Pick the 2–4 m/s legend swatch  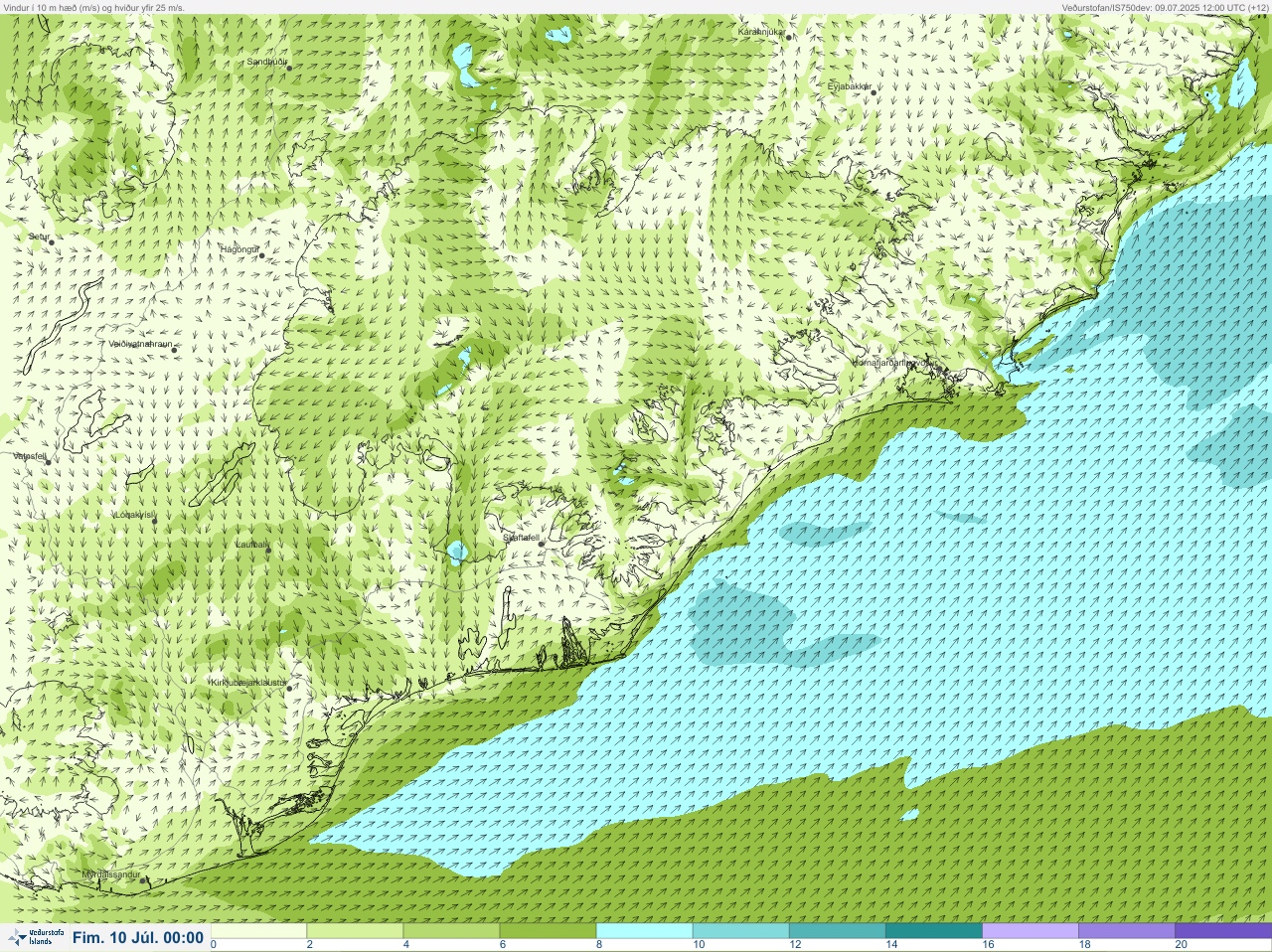point(355,931)
